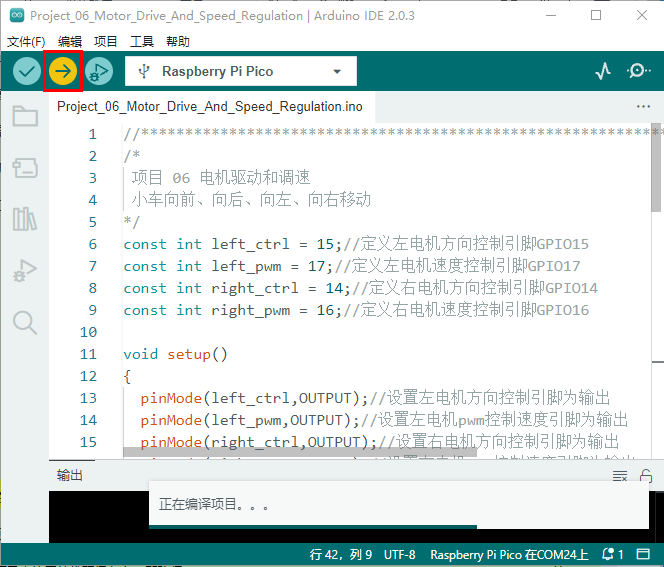664x567 pixels.
Task: Click the Upload arrow button
Action: [x=63, y=71]
